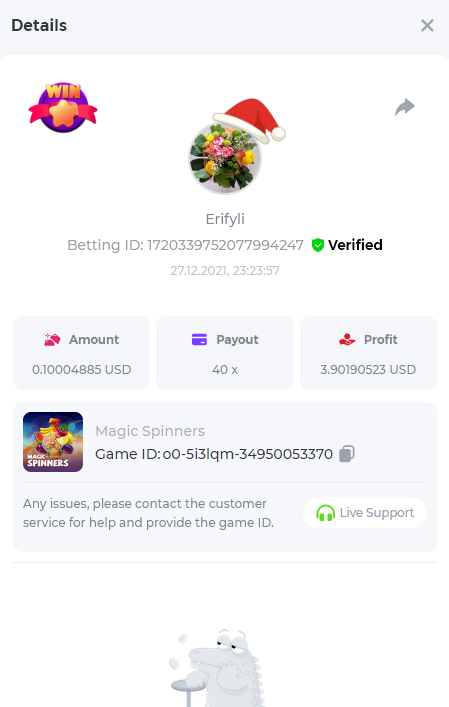
Task: Click the WIN badge icon
Action: coord(63,107)
